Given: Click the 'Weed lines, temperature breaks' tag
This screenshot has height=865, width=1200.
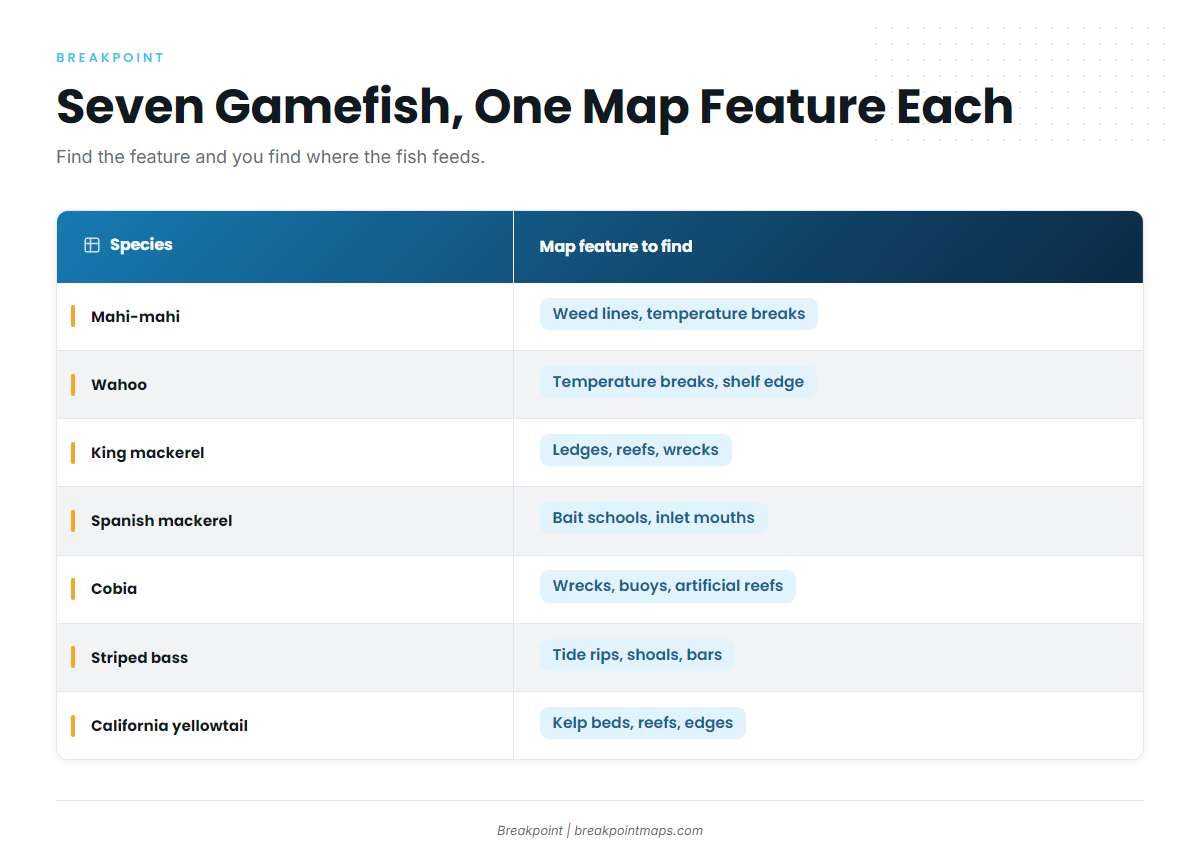Looking at the screenshot, I should [679, 314].
